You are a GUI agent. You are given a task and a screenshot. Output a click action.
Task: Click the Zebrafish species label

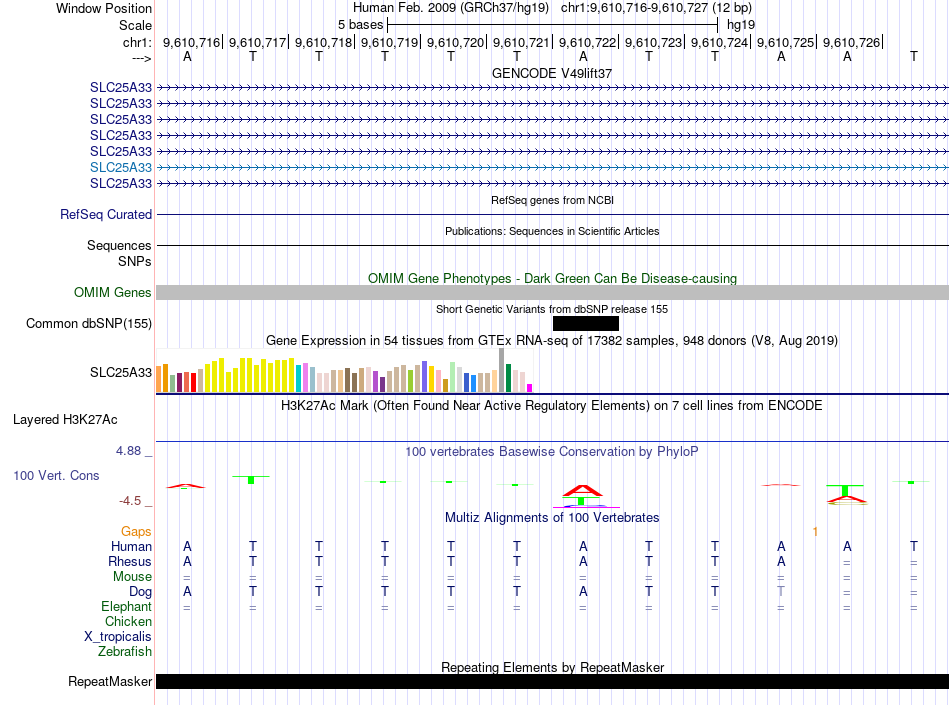point(125,652)
